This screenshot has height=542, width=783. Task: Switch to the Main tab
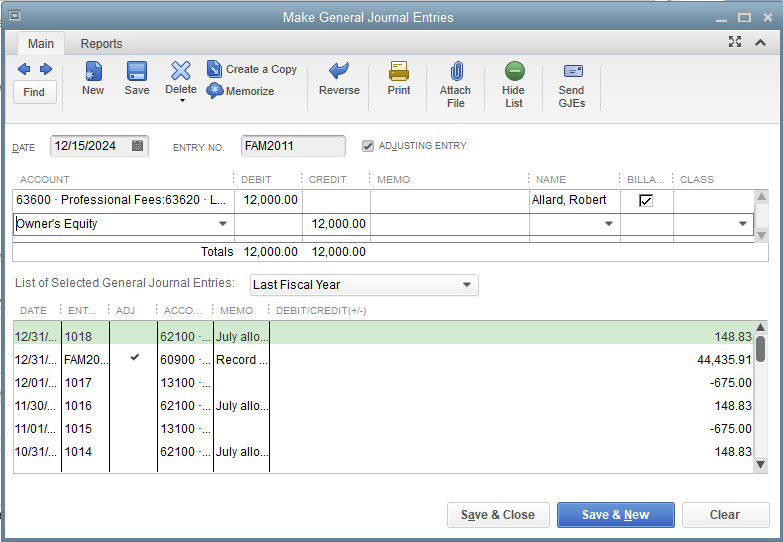[x=40, y=43]
